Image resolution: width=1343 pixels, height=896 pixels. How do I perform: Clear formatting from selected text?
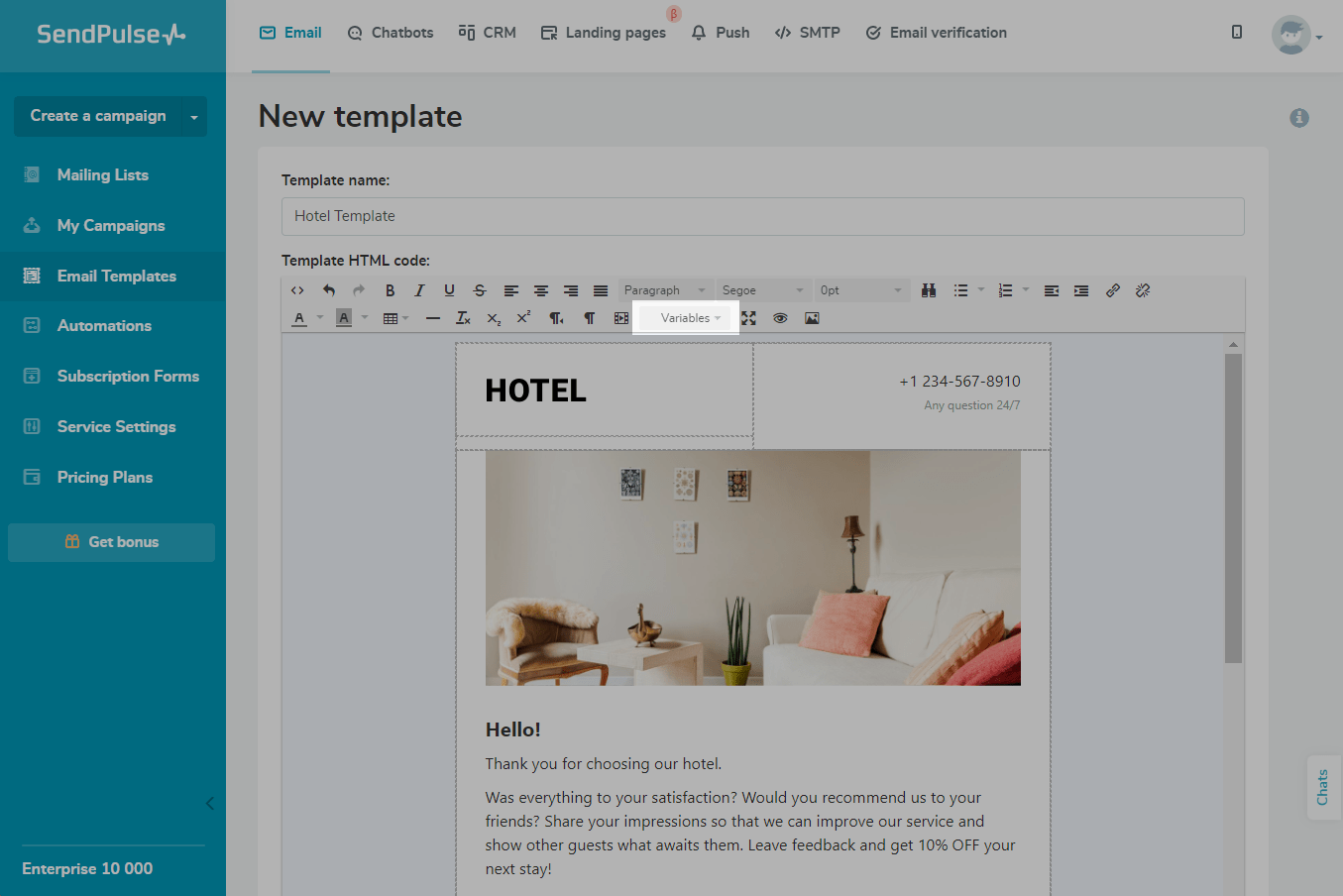463,318
